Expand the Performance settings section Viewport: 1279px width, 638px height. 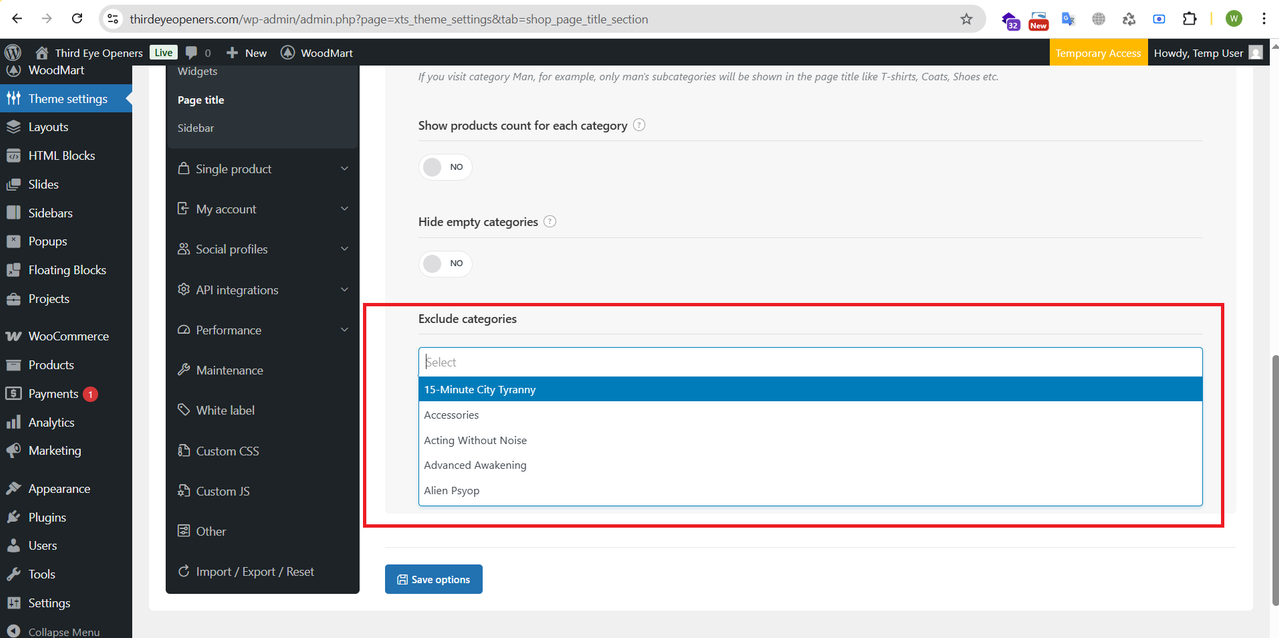pyautogui.click(x=263, y=330)
